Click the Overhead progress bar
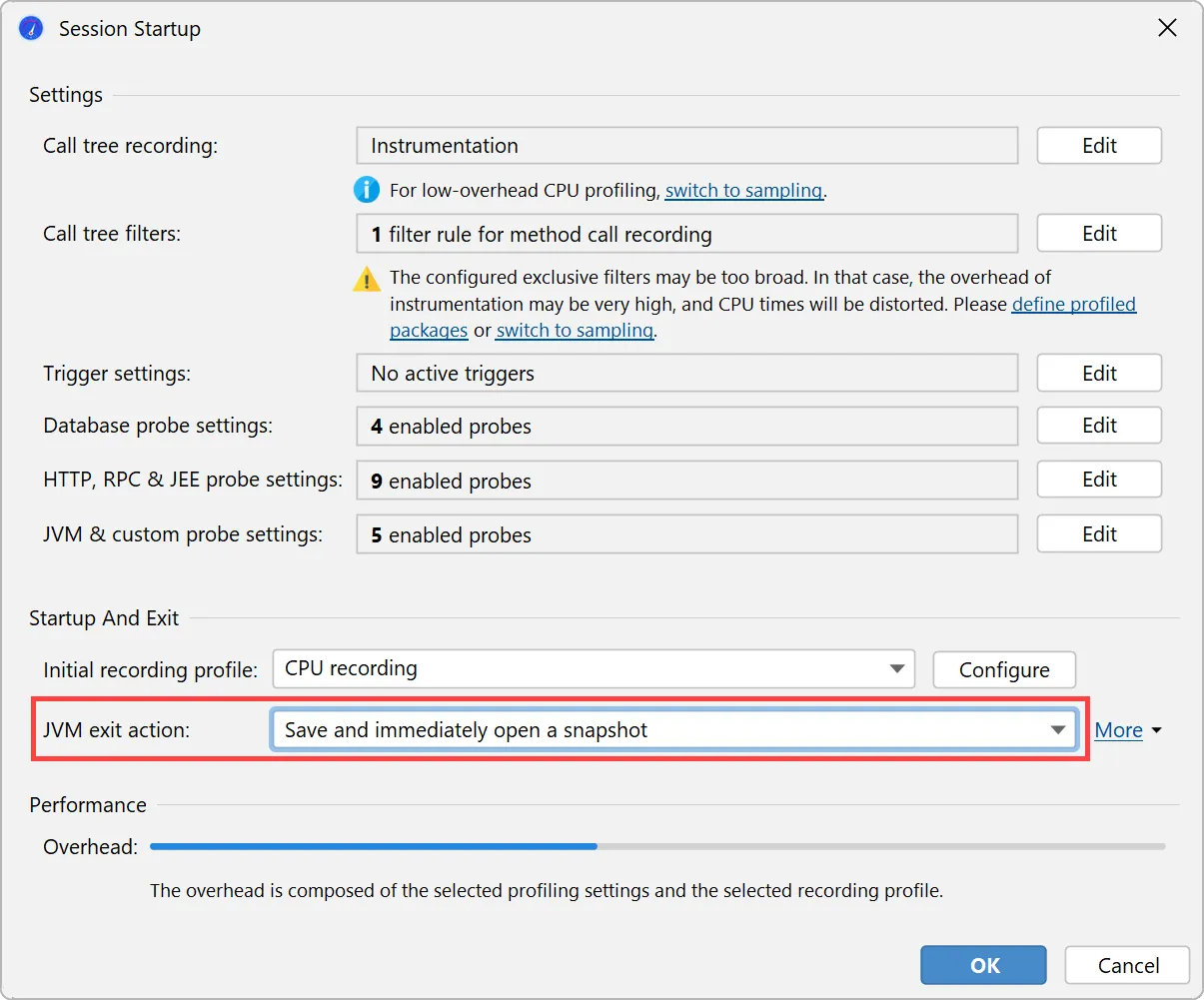 pyautogui.click(x=657, y=846)
